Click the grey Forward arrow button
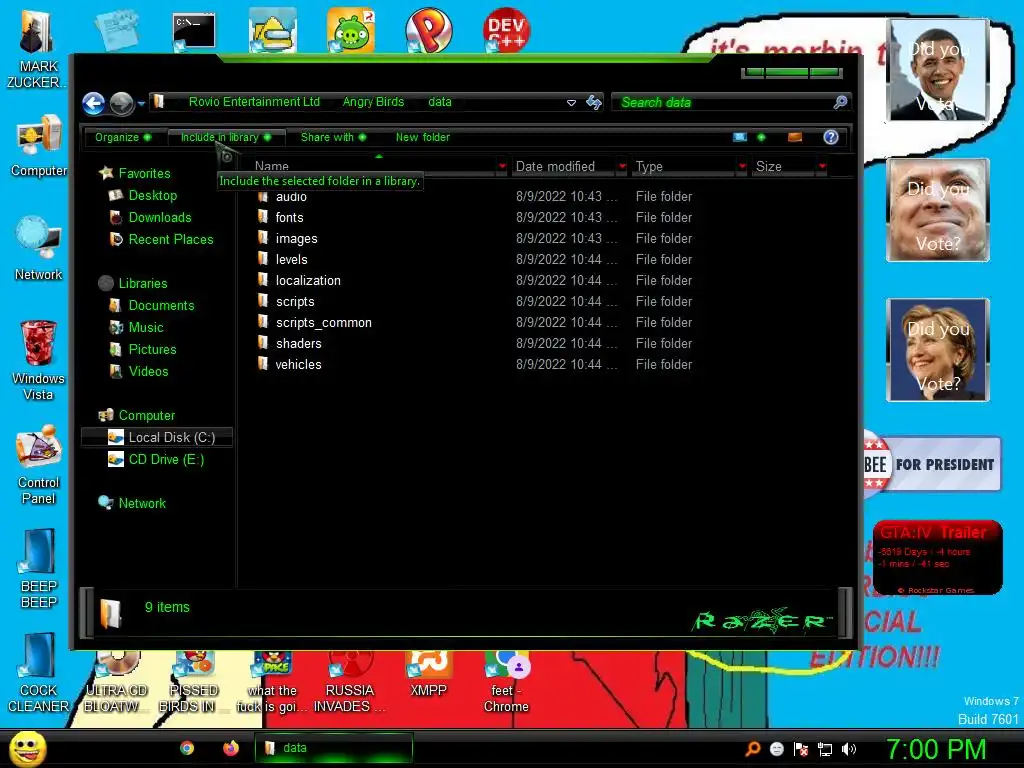 click(x=121, y=103)
